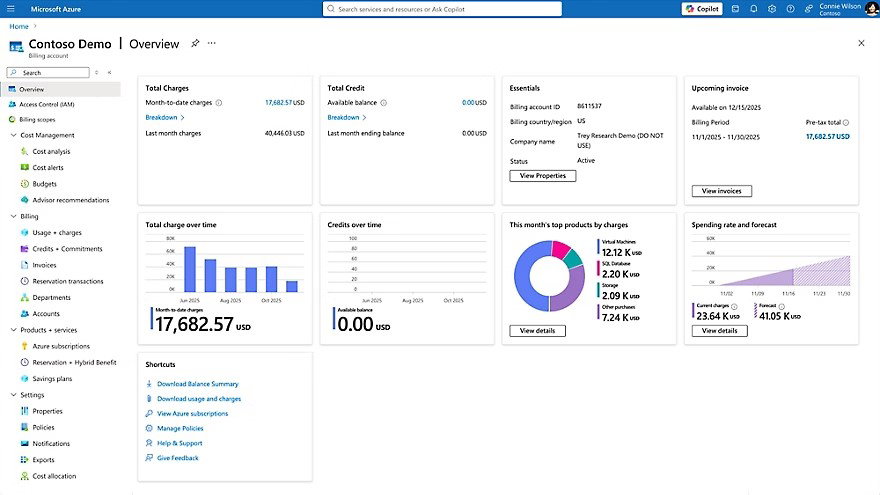880x495 pixels.
Task: Click the Notifications envelope icon
Action: coord(25,443)
